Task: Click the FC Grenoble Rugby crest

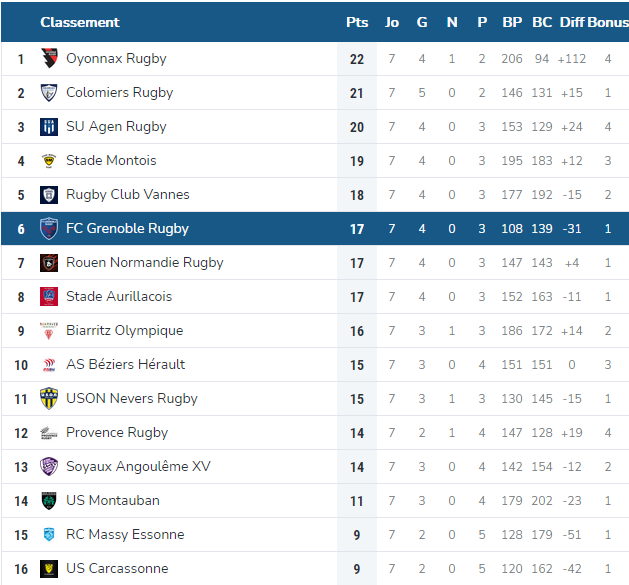Action: (49, 229)
